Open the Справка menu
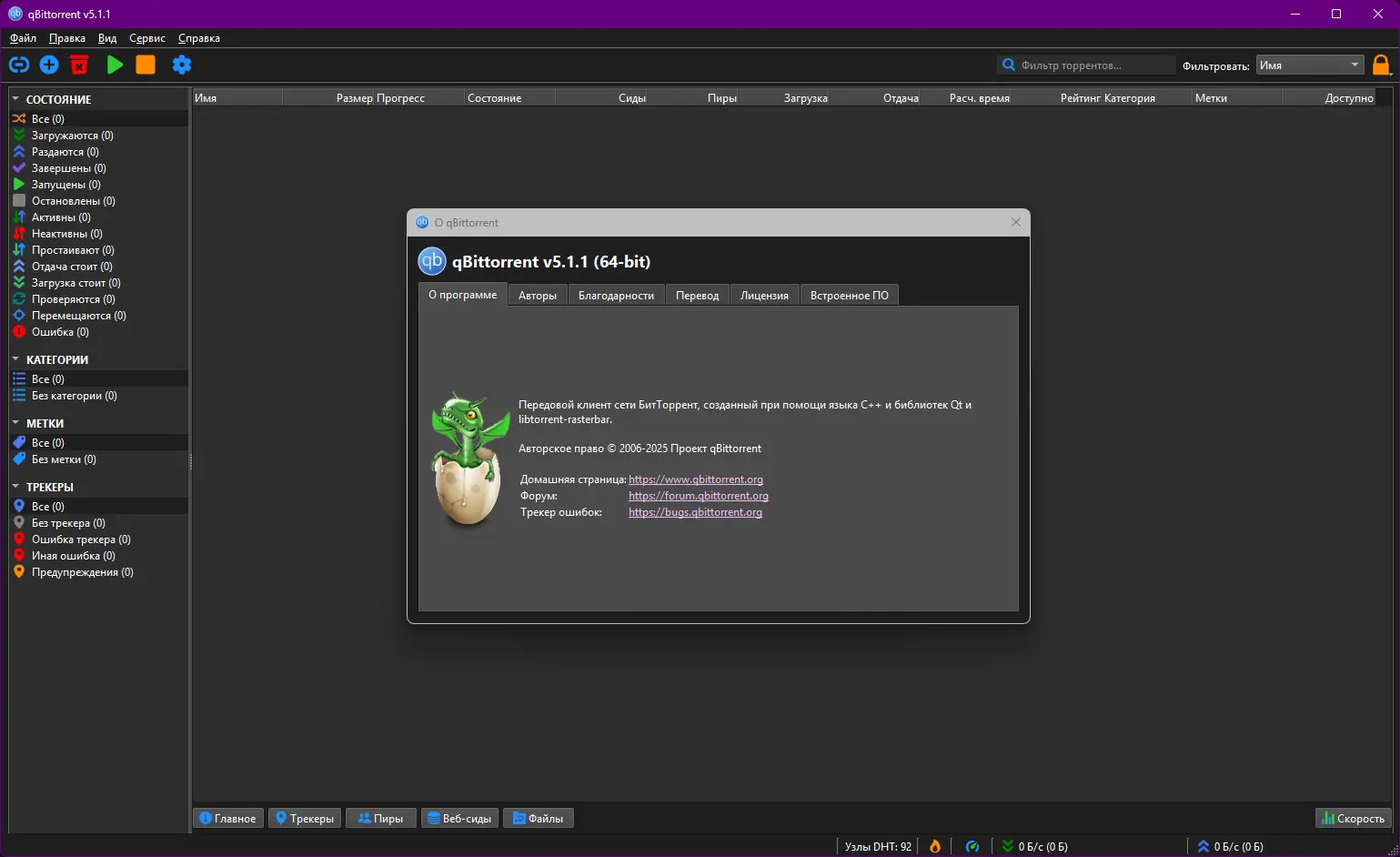The width and height of the screenshot is (1400, 857). click(x=199, y=38)
